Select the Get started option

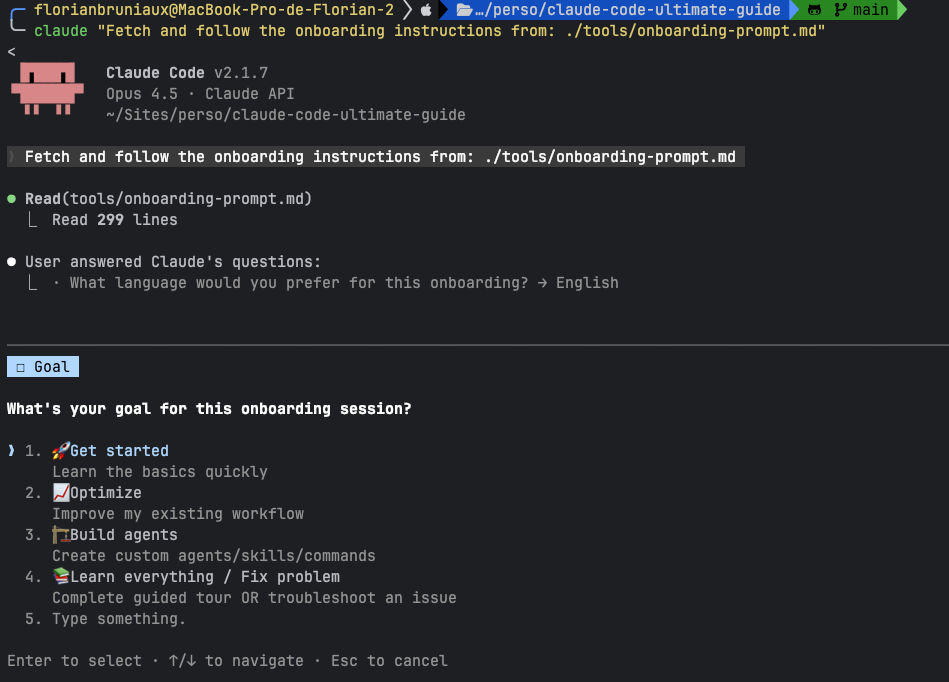tap(110, 450)
